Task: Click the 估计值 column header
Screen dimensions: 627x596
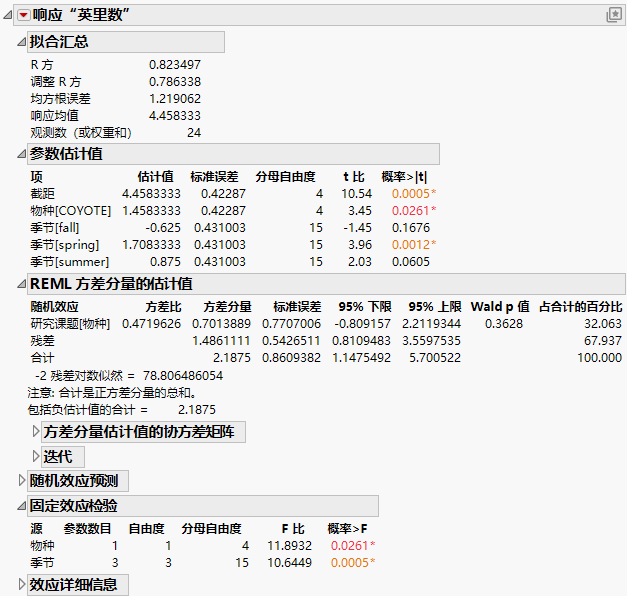Action: point(156,177)
